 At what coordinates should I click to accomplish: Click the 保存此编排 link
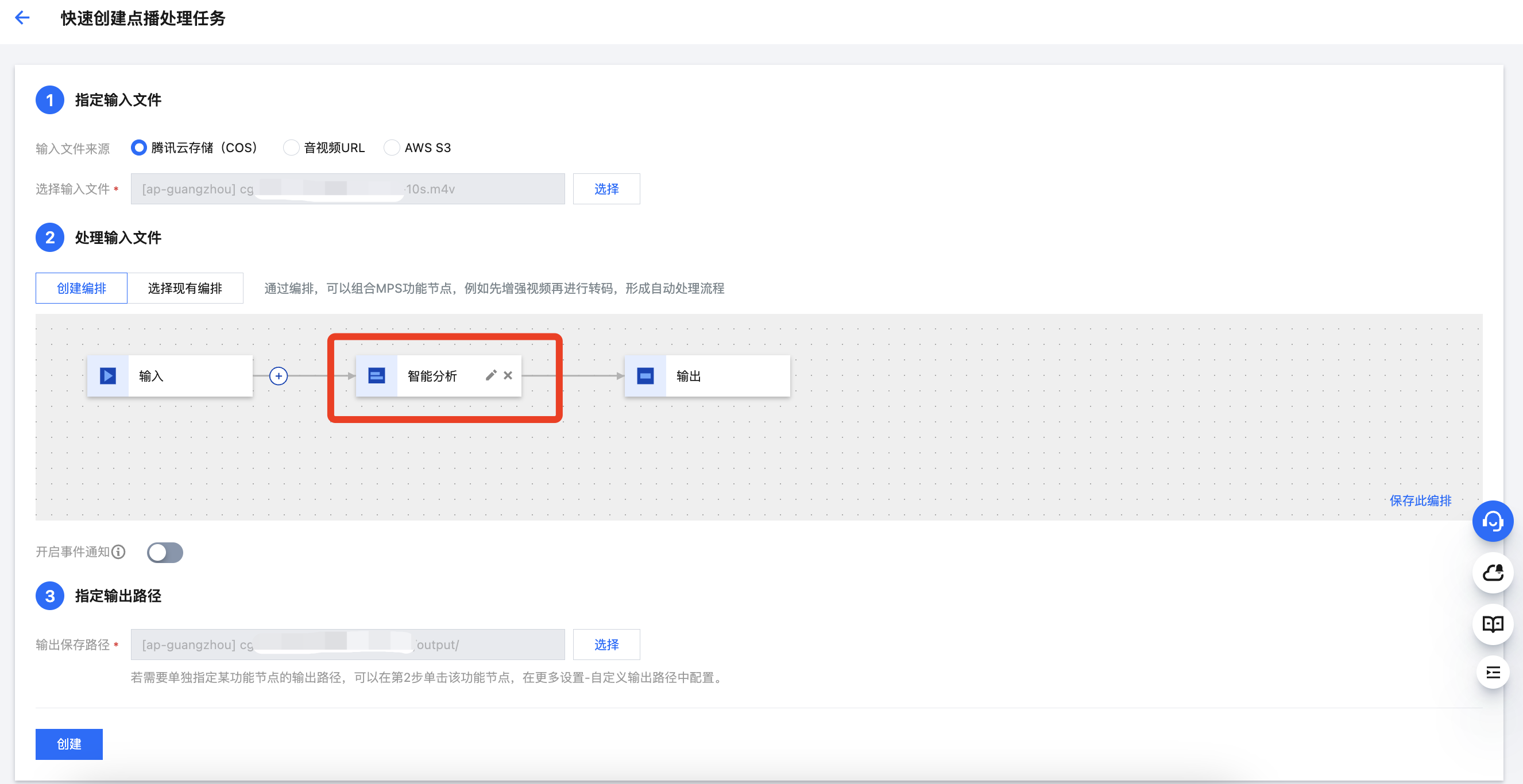click(x=1420, y=500)
